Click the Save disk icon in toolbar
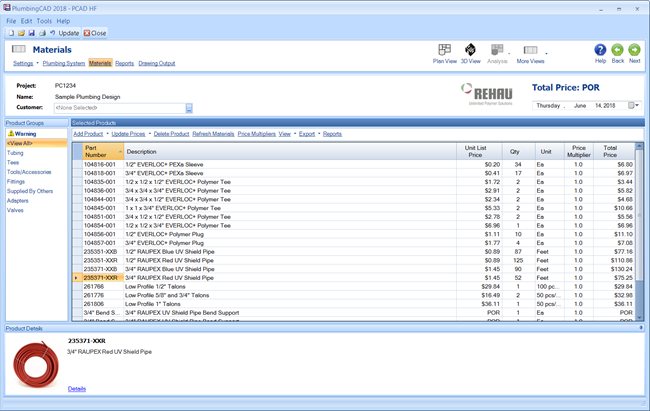Screen dimensions: 650x411 tap(32, 33)
